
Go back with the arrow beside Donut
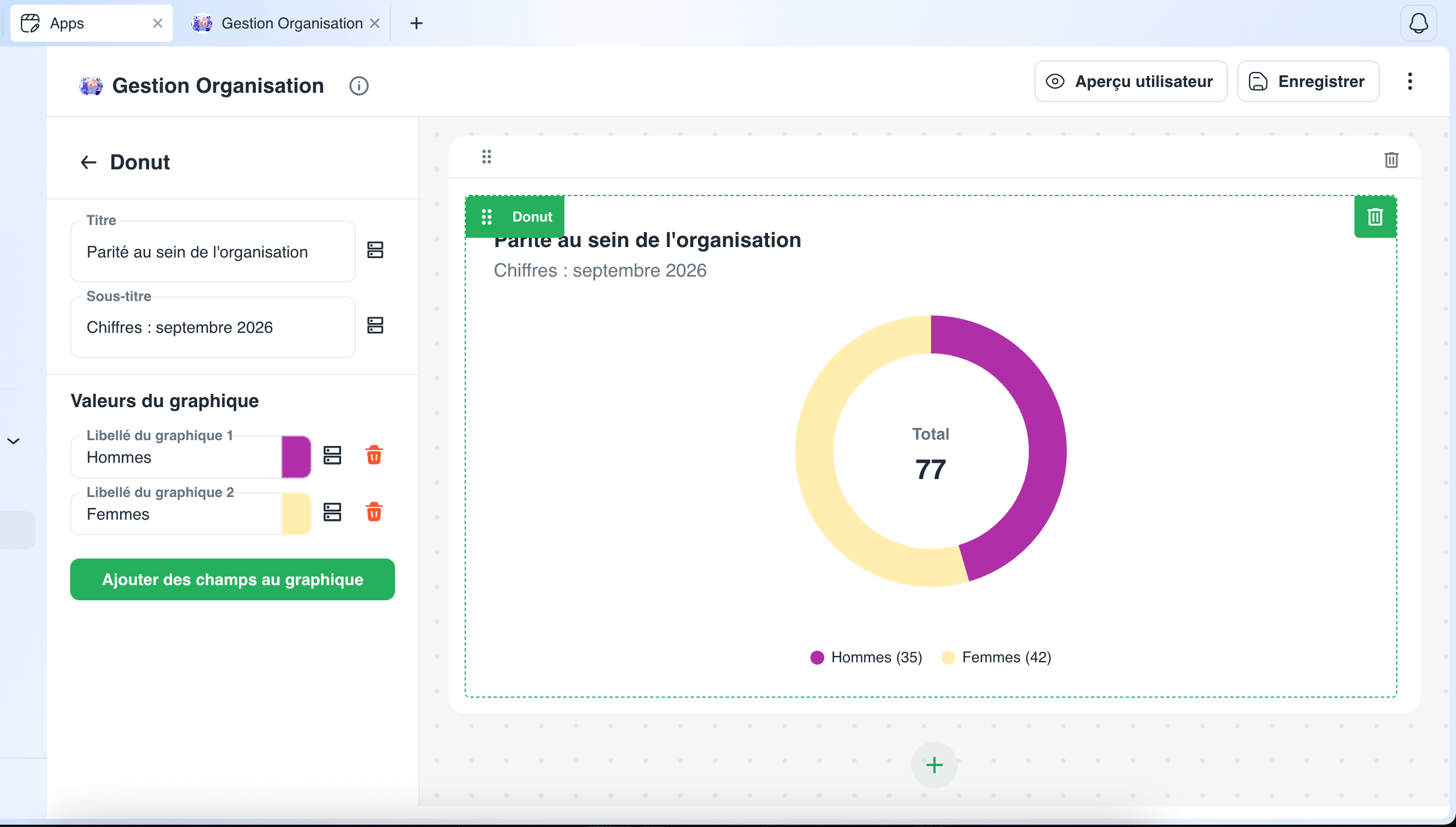pos(88,162)
